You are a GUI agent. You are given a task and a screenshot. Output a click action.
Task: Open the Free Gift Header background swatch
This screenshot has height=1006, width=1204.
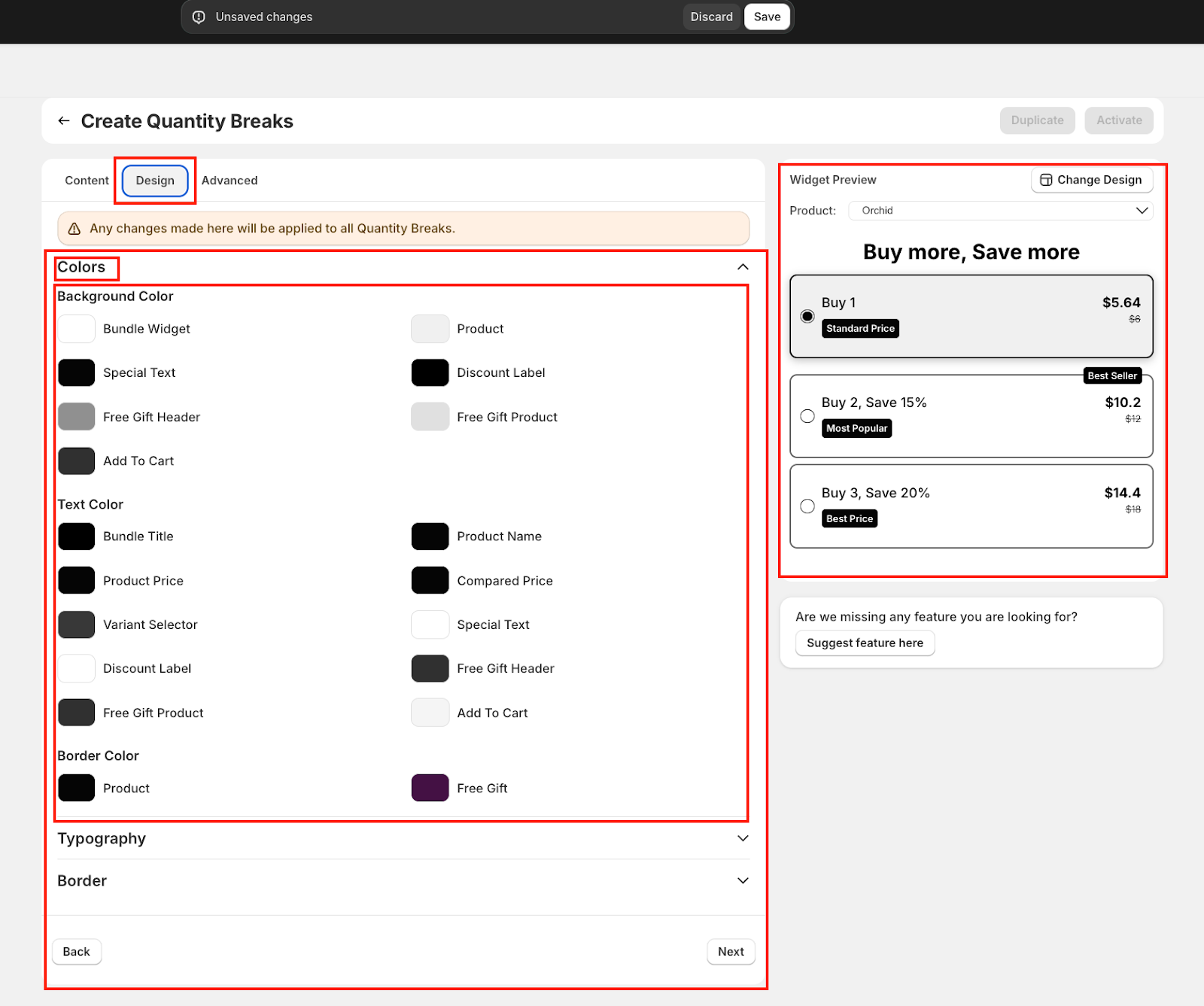(x=77, y=417)
